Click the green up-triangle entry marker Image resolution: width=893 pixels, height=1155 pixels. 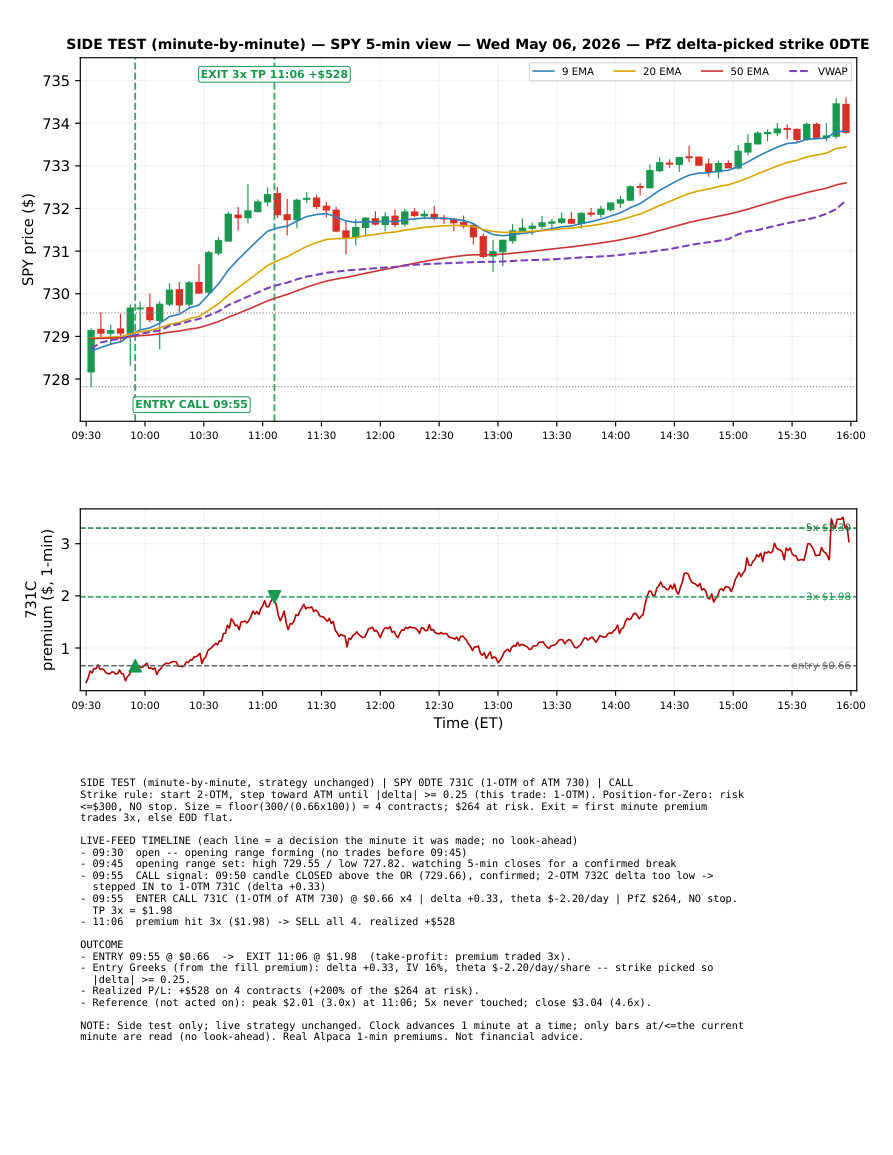(135, 666)
